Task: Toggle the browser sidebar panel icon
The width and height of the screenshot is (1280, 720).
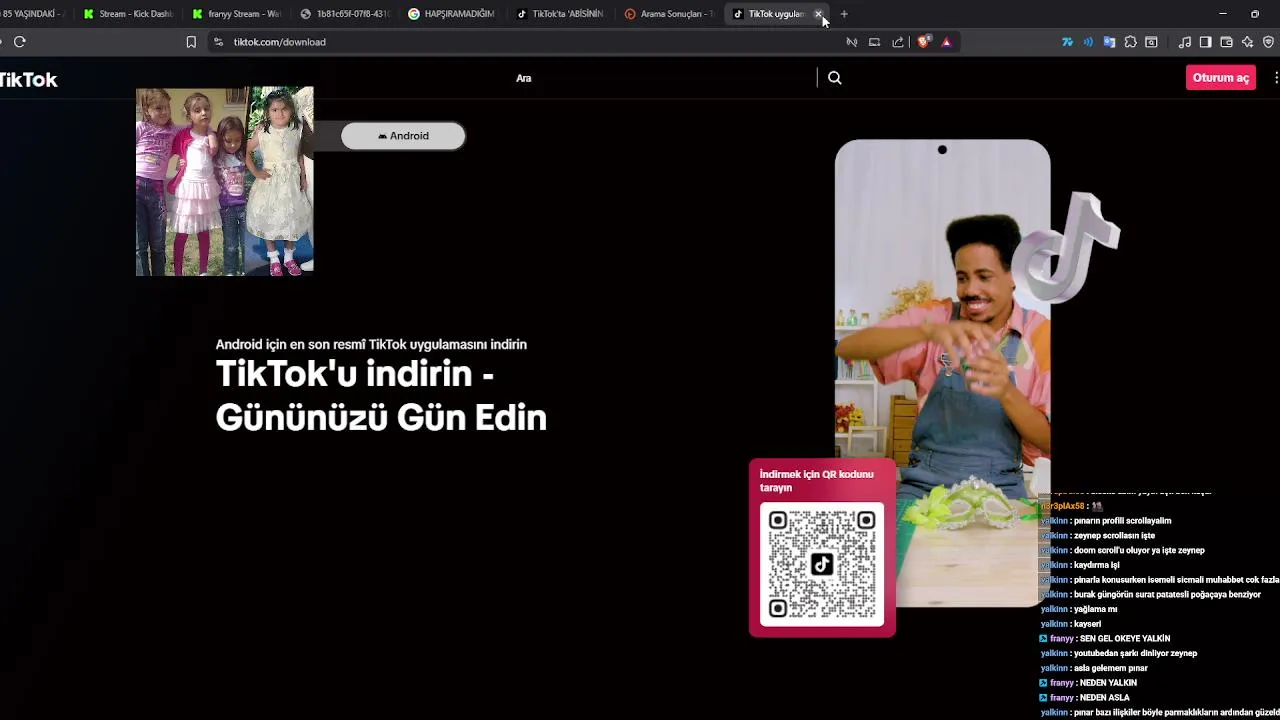Action: [1205, 42]
